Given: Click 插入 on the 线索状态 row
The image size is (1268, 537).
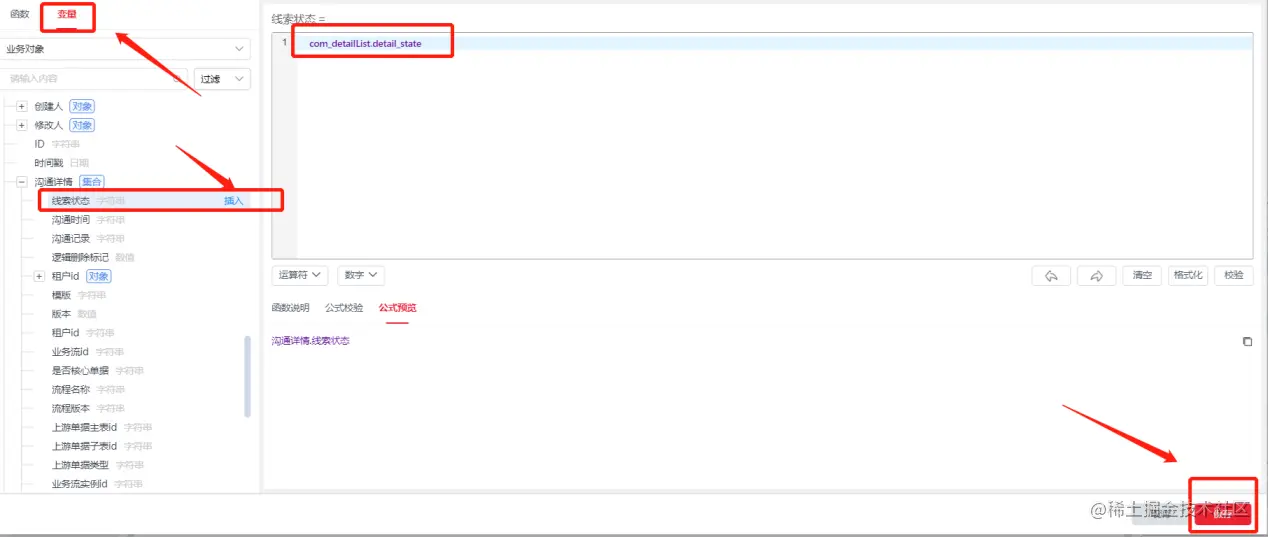Looking at the screenshot, I should click(233, 201).
